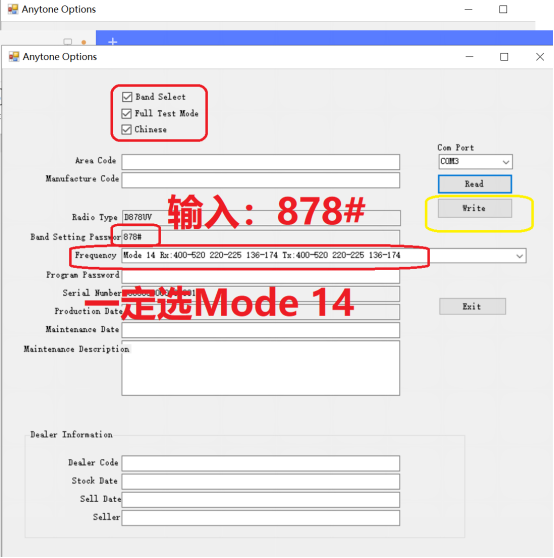
Task: Click the Production Date field
Action: coord(260,312)
